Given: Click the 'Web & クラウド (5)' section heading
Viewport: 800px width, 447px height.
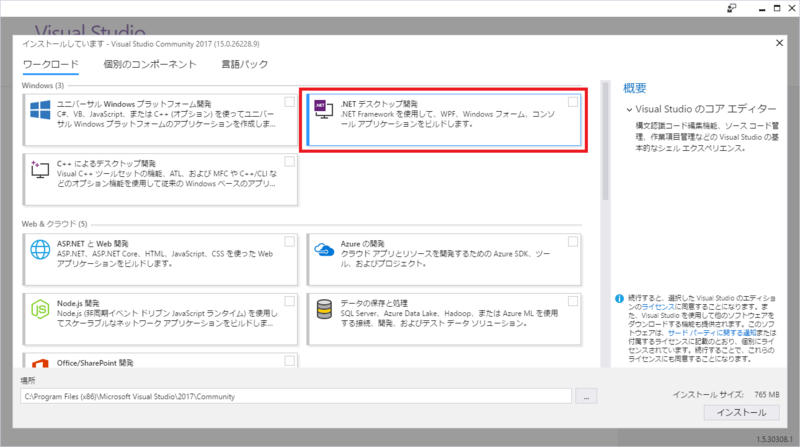Looking at the screenshot, I should click(55, 224).
